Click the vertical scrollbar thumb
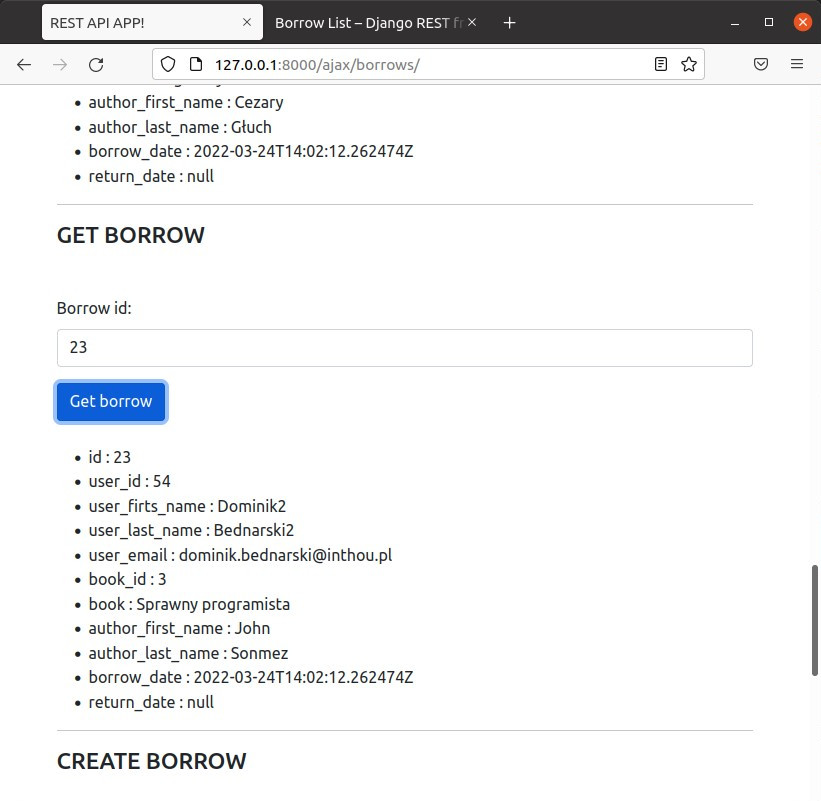This screenshot has height=801, width=821. point(815,622)
